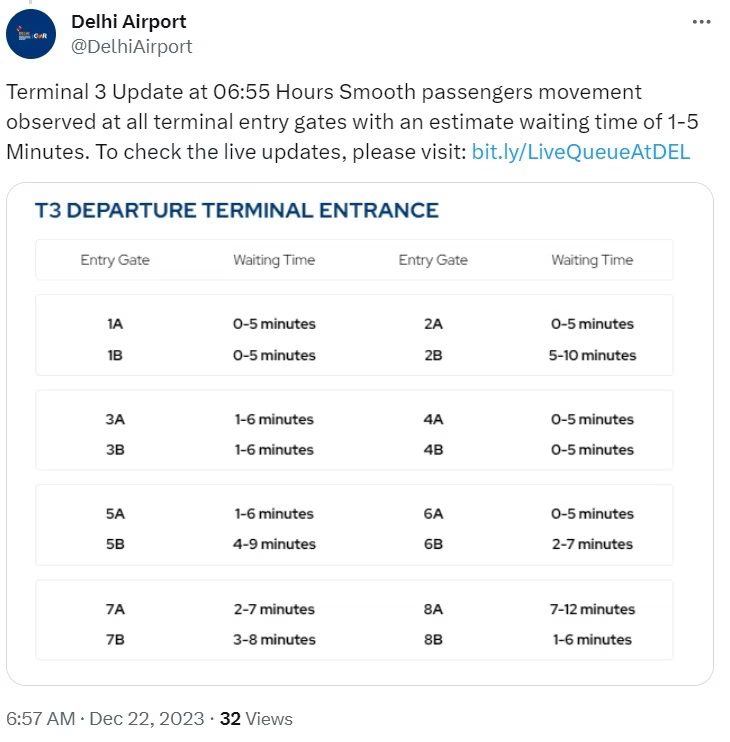730x742 pixels.
Task: Click gate 5B's 4-9 minutes wait time
Action: (x=275, y=544)
